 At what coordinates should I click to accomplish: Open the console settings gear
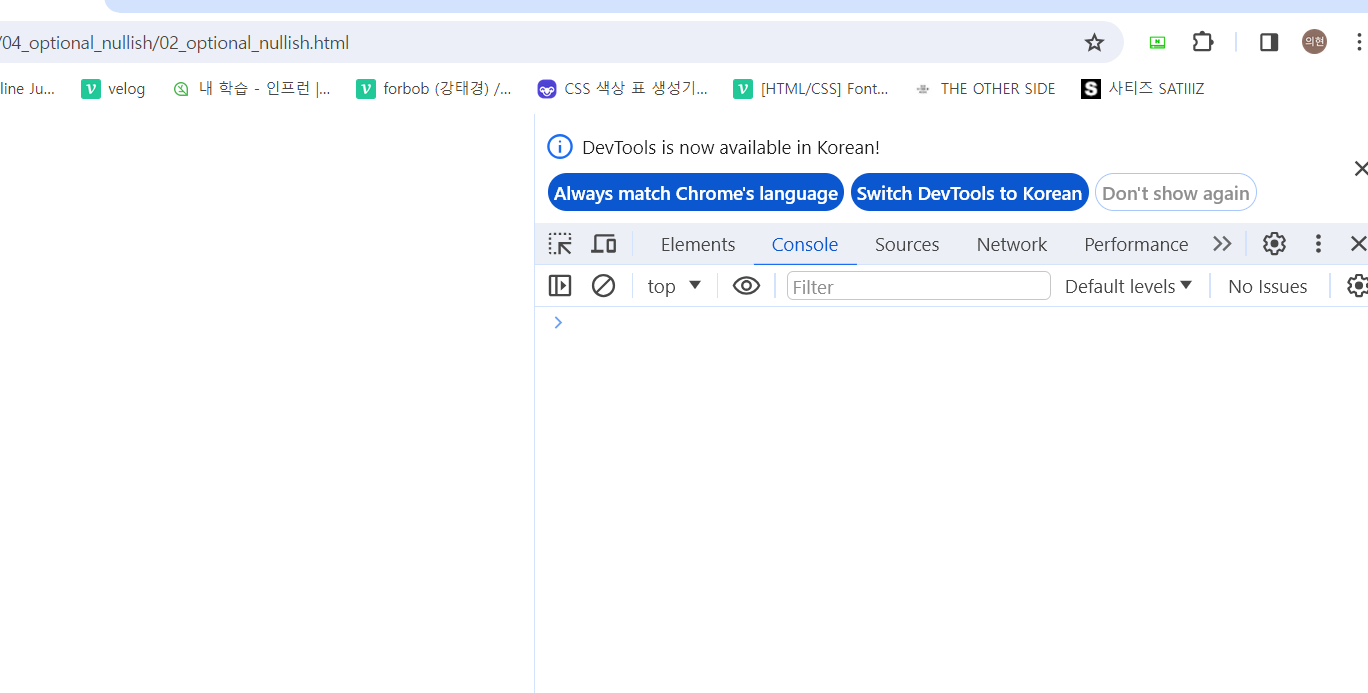tap(1357, 286)
